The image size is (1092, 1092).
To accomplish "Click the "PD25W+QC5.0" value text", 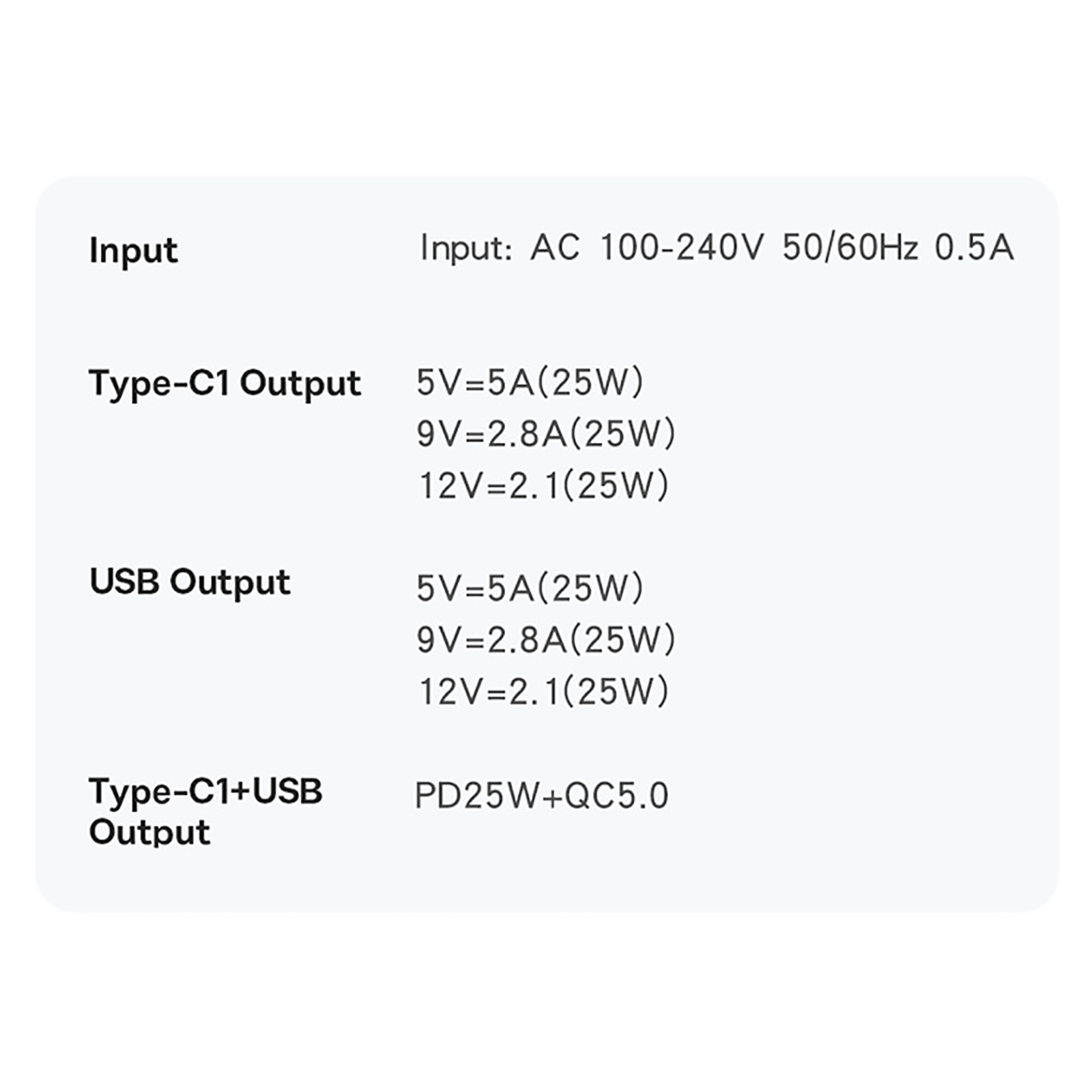I will tap(542, 796).
